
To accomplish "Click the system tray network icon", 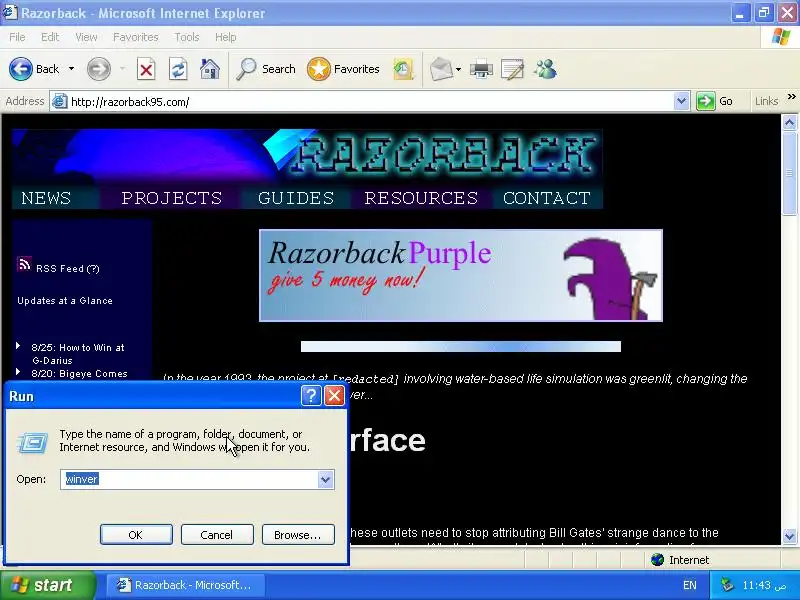I will 727,585.
